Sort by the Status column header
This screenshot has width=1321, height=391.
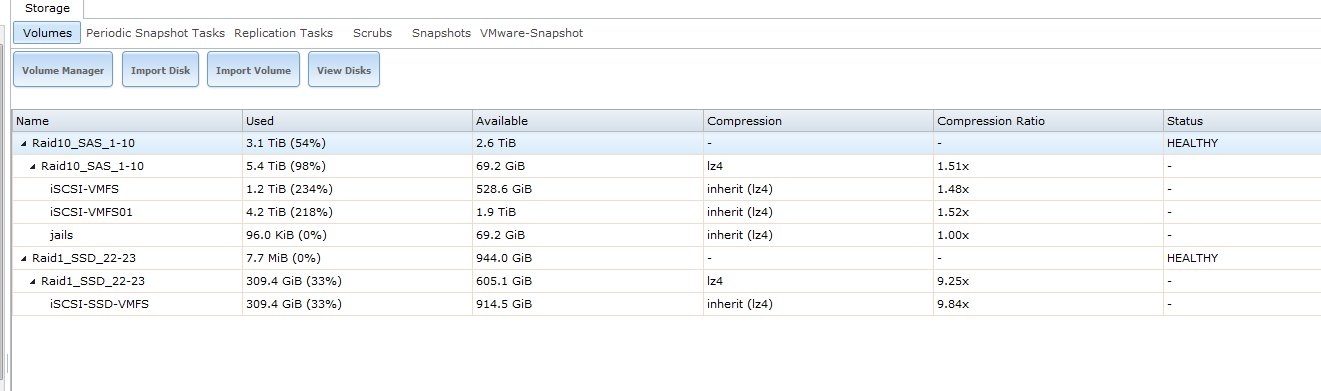point(1241,121)
